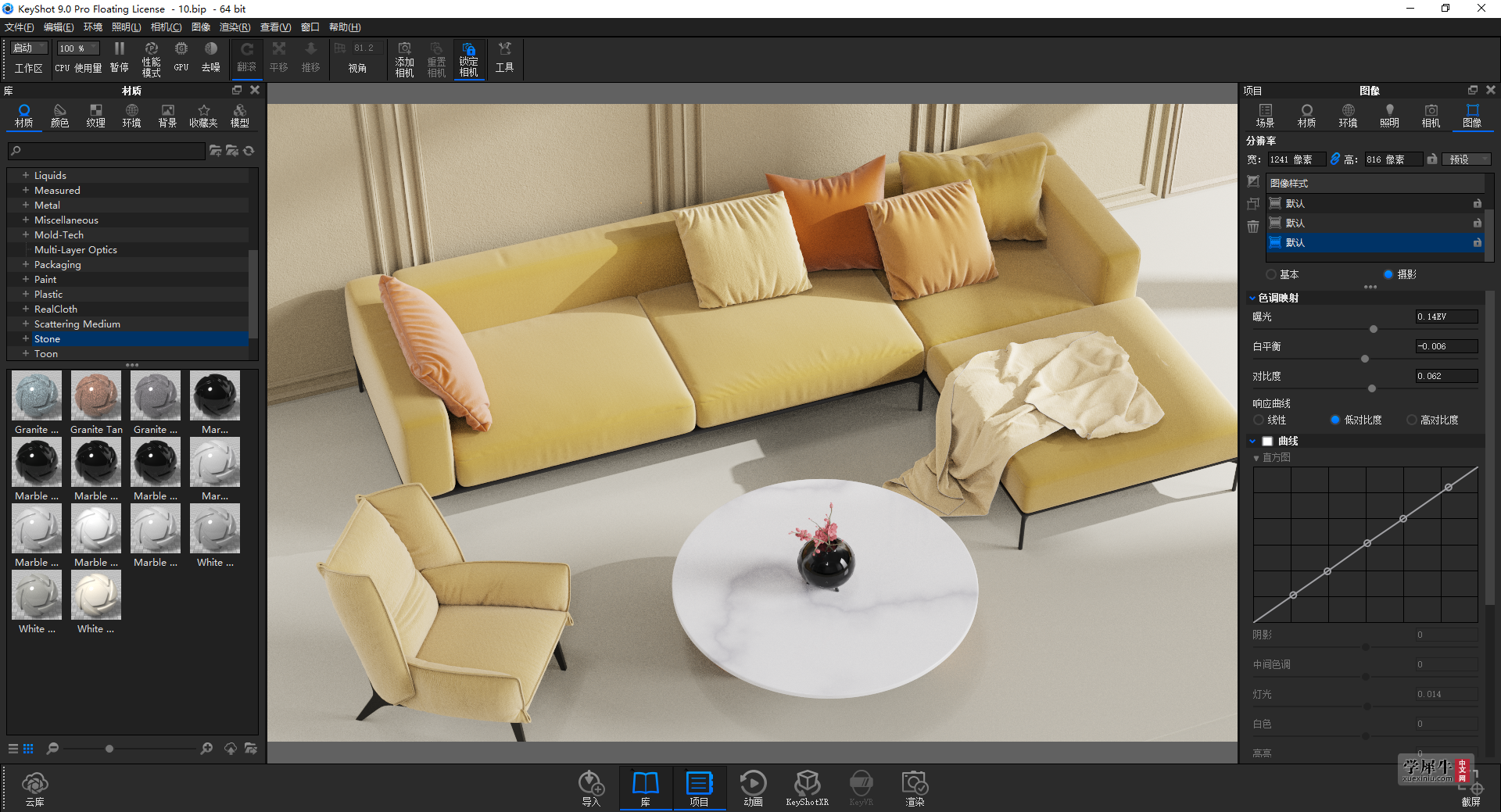Switch to library Textures tab
Screen dimensions: 1501x812
pos(95,116)
